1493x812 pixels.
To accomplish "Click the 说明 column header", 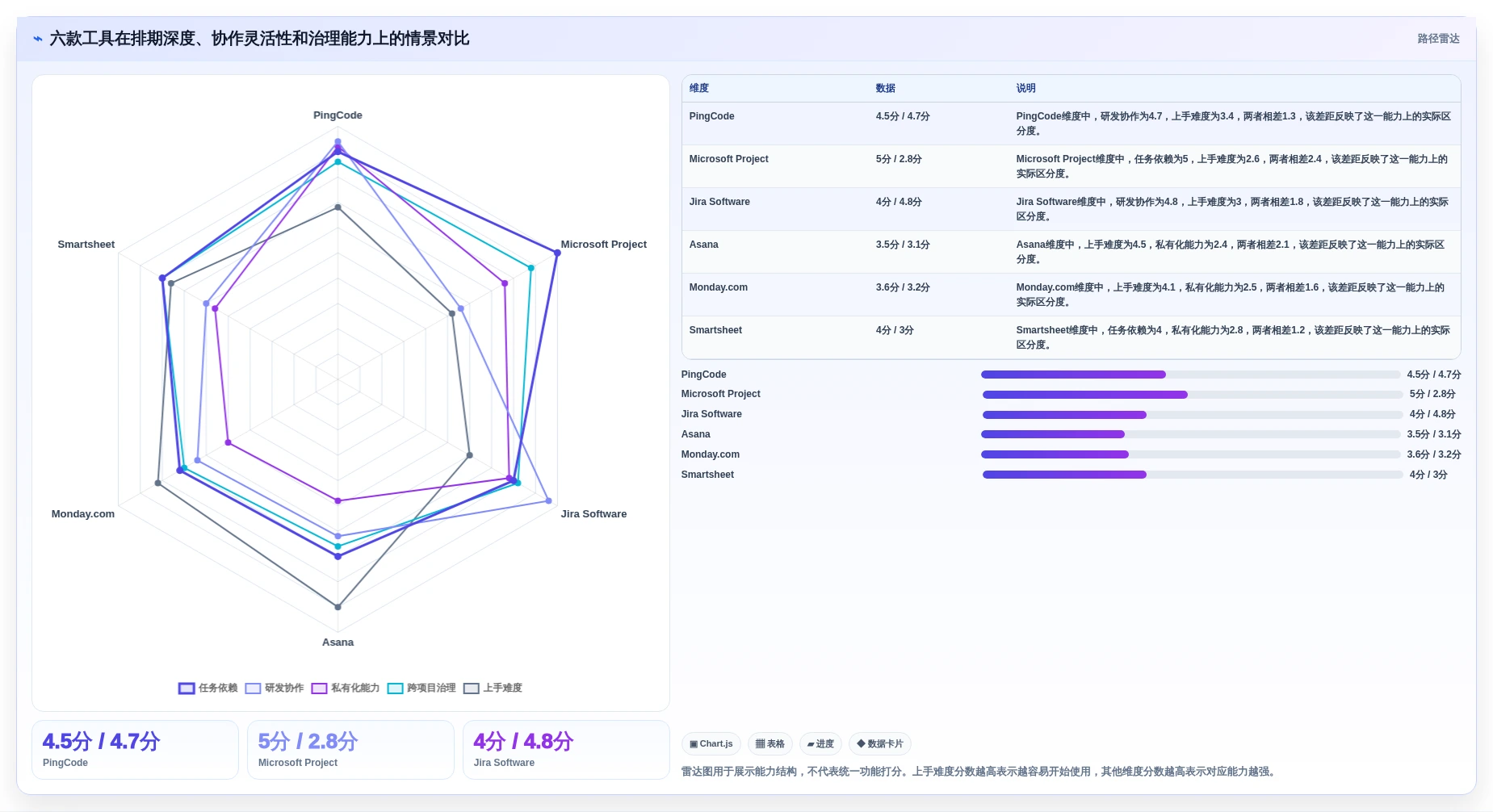I will pos(1026,89).
